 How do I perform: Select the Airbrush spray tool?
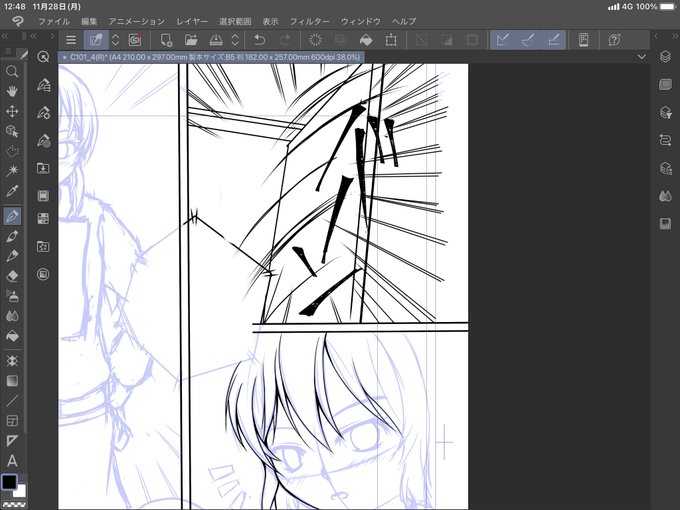click(12, 296)
